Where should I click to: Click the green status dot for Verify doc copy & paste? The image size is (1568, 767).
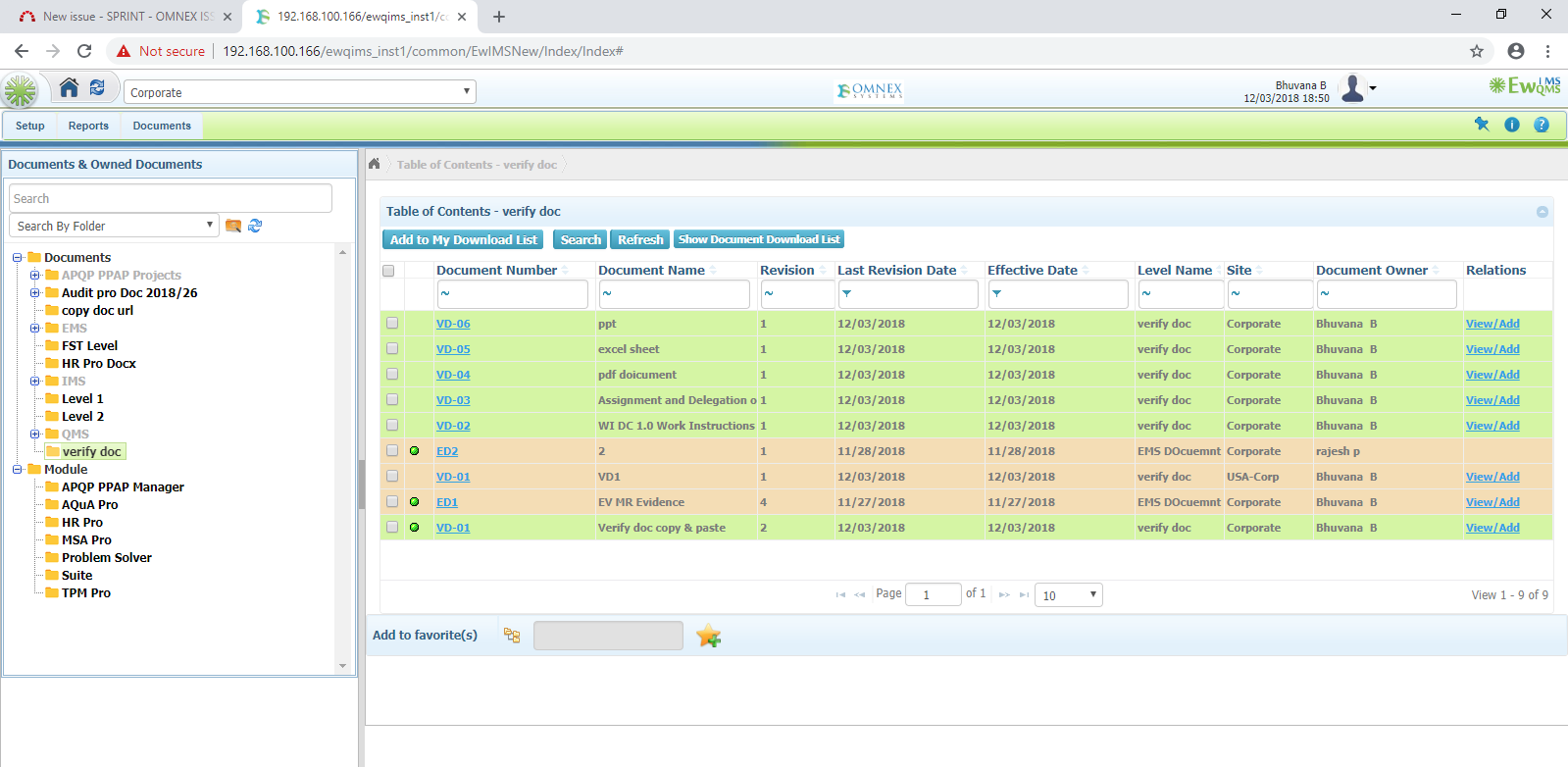pos(415,528)
